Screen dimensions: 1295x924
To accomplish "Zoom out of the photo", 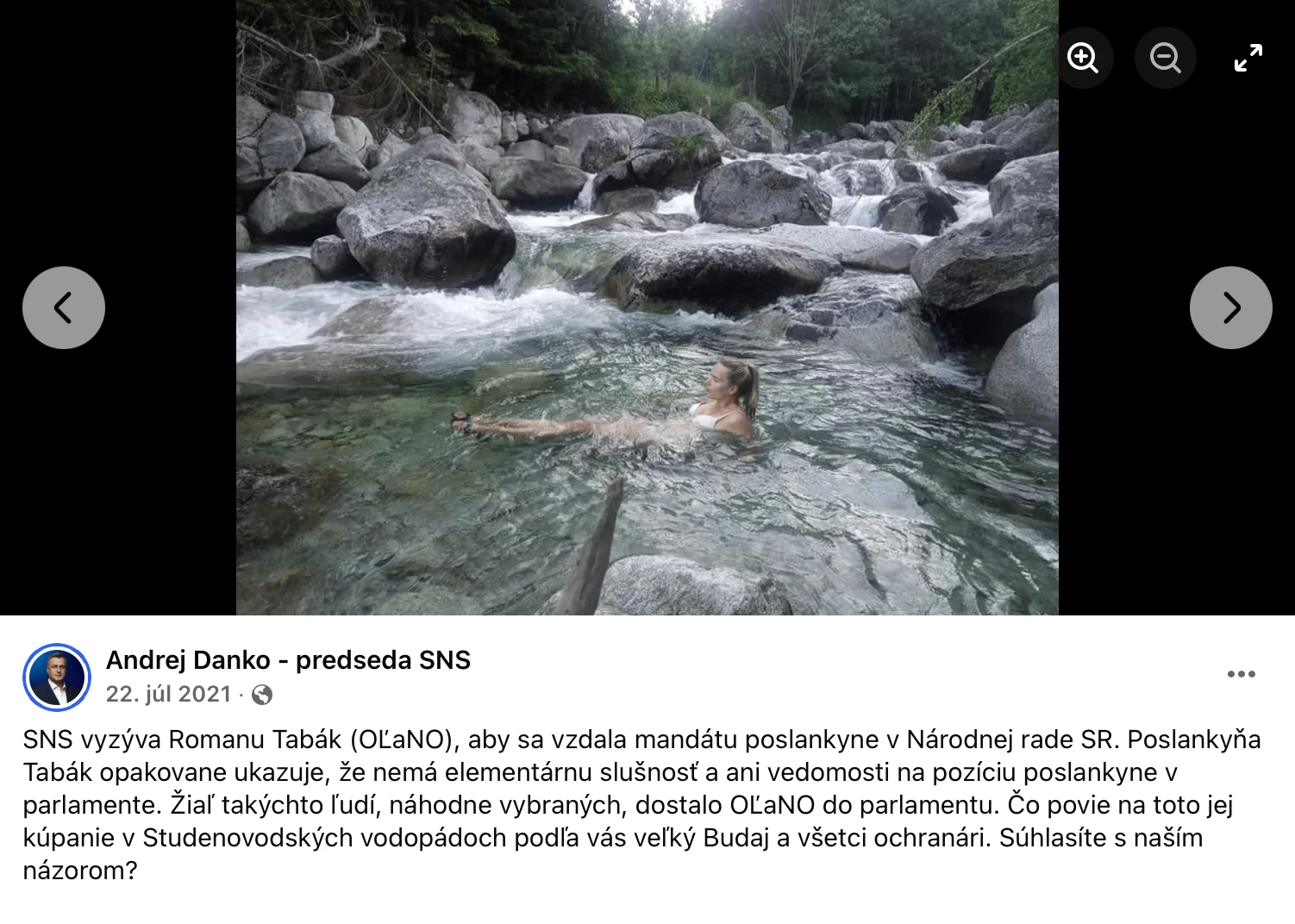I will coord(1165,58).
